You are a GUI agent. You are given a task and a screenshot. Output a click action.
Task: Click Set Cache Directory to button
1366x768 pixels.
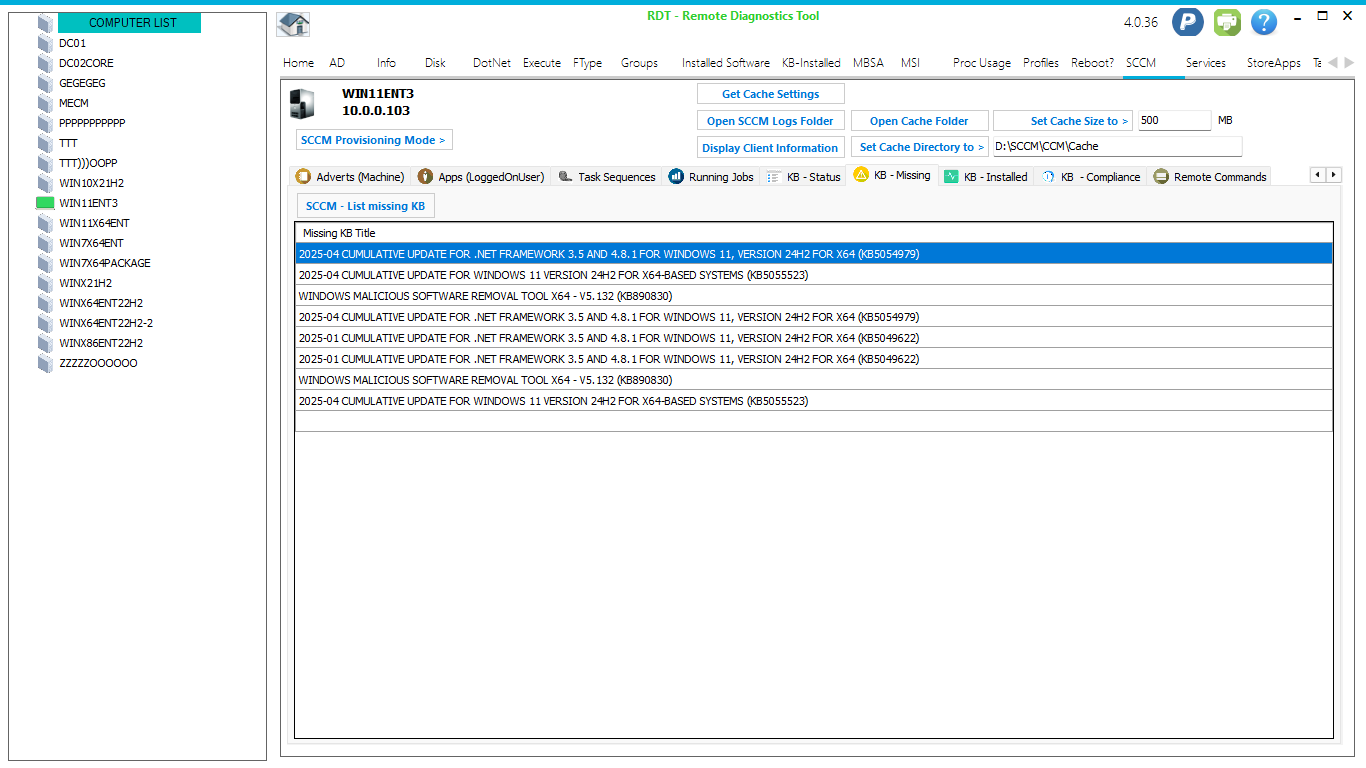(x=919, y=147)
